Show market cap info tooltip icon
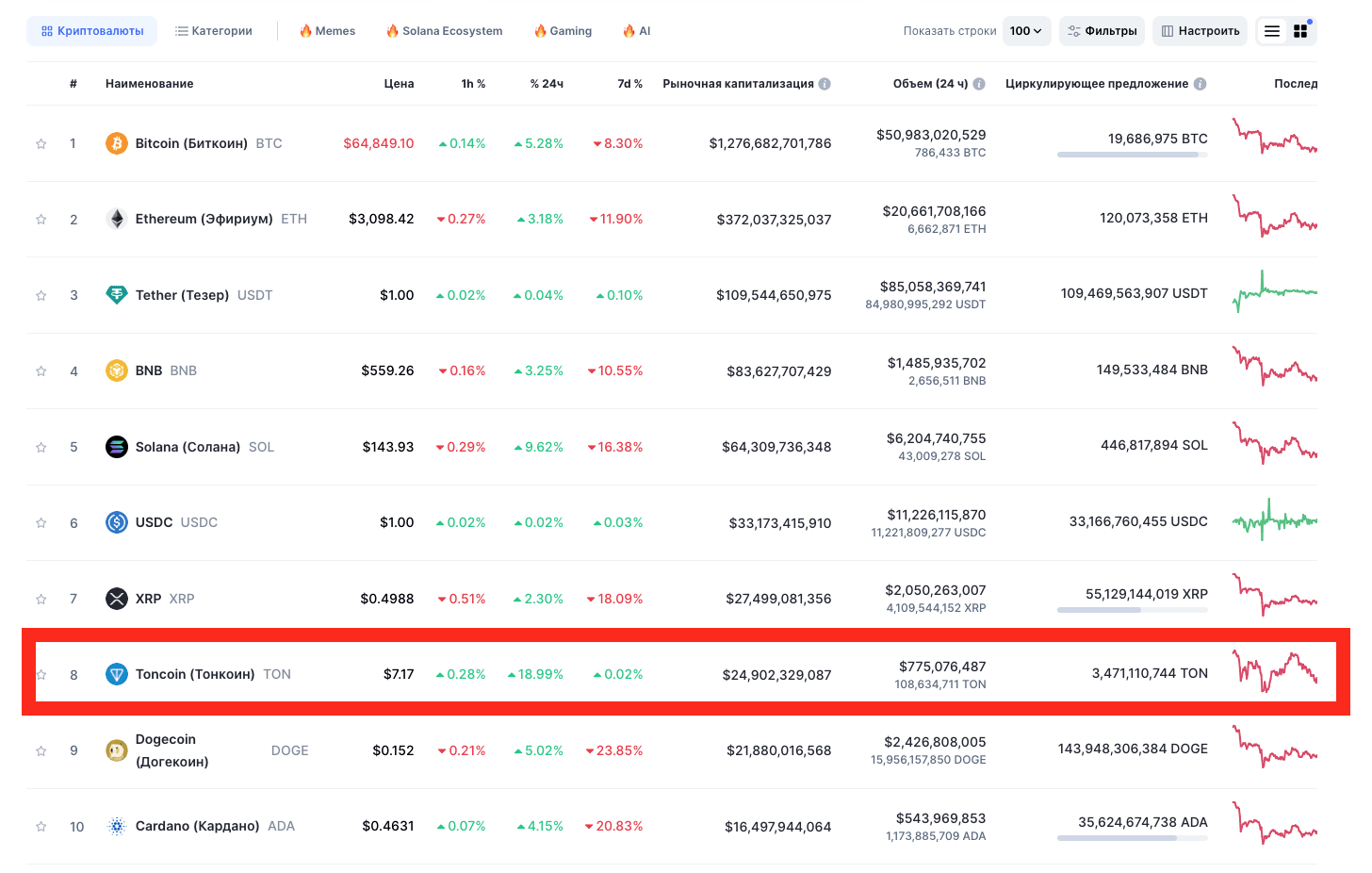This screenshot has height=873, width=1372. tap(825, 84)
